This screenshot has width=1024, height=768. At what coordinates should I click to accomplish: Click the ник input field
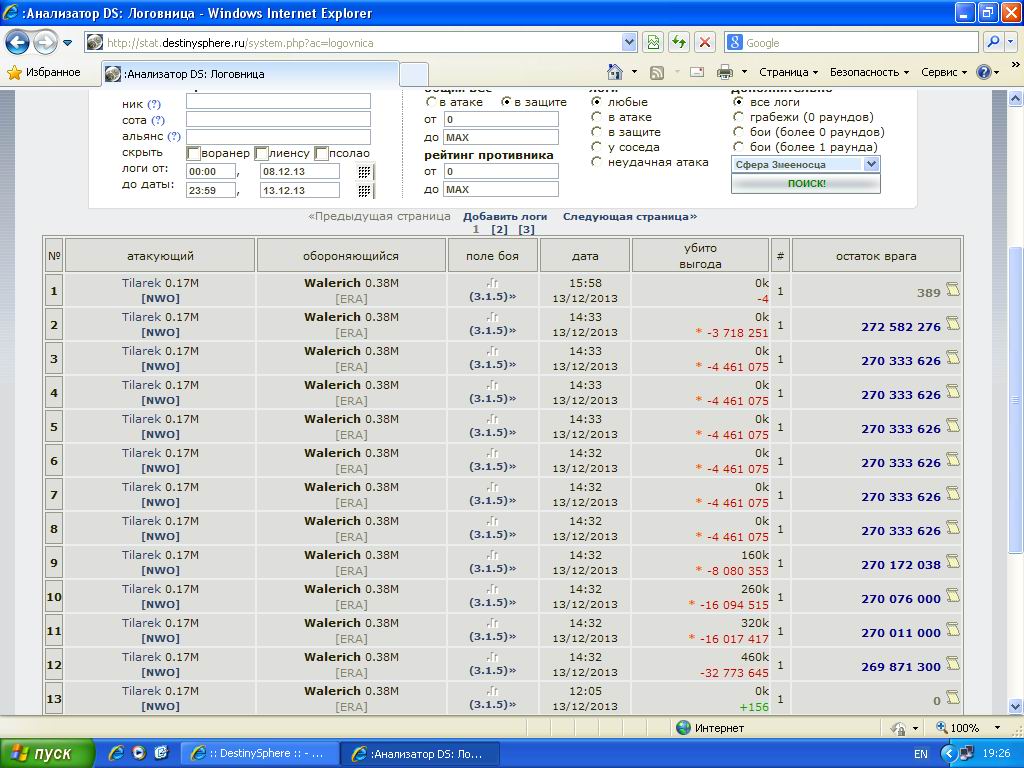(278, 101)
